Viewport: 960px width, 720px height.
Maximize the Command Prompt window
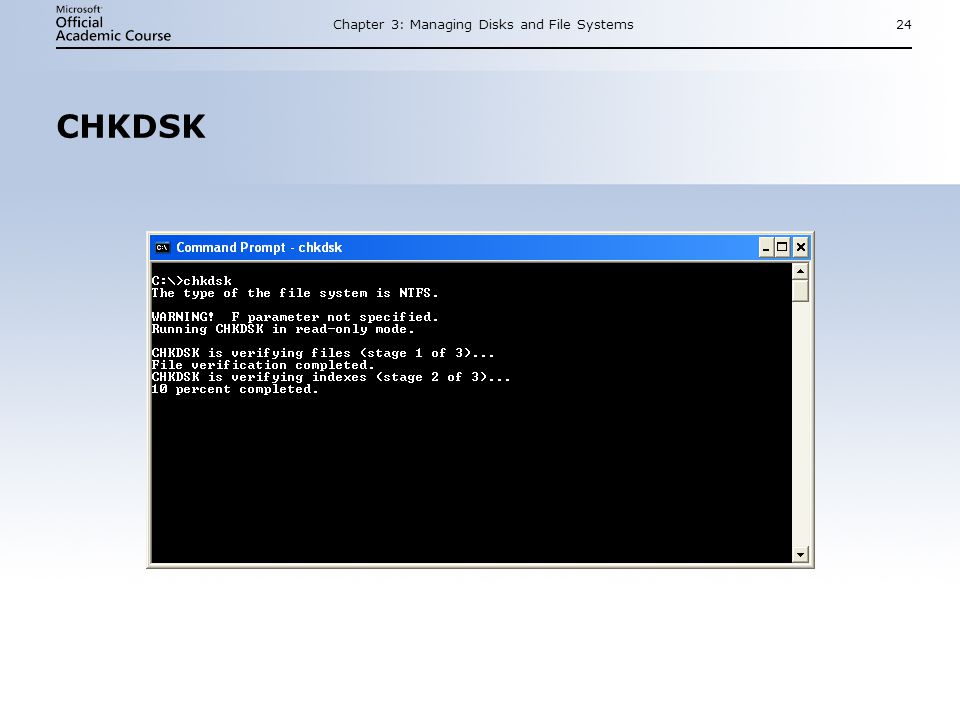click(782, 247)
